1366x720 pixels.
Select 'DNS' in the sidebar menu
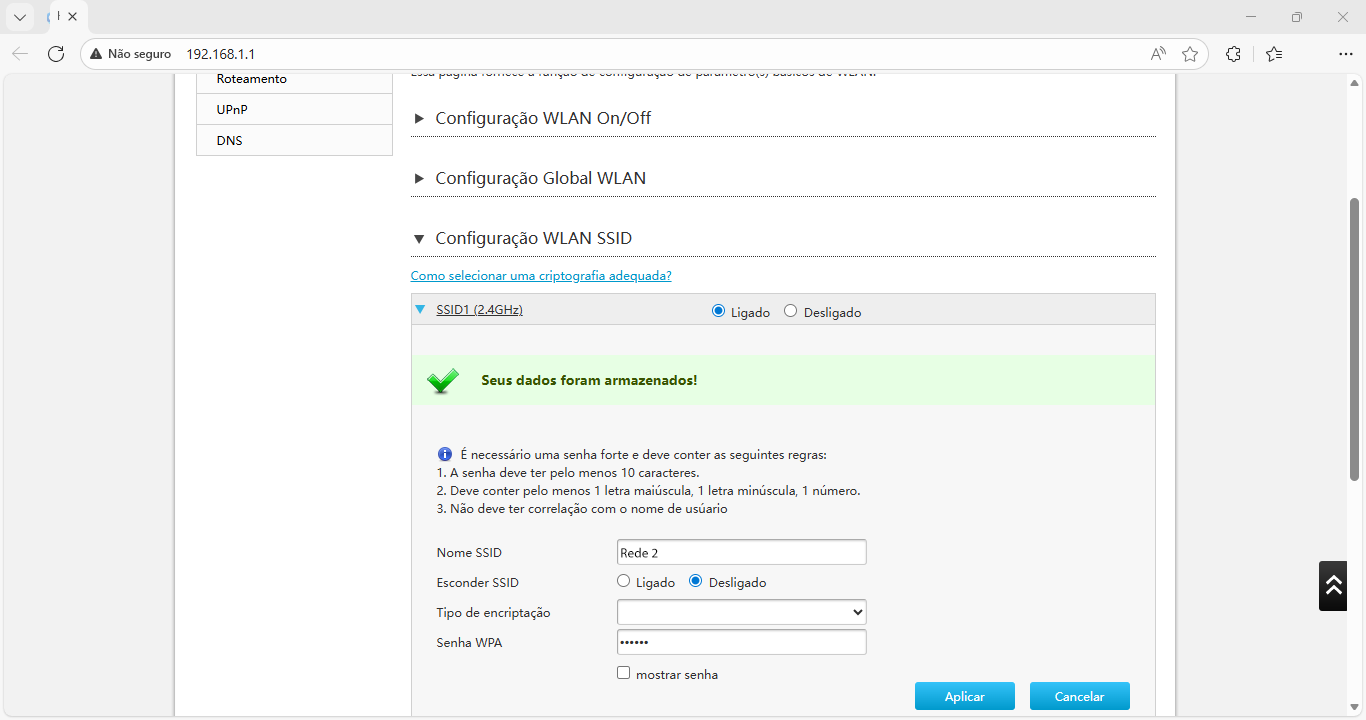pos(229,140)
